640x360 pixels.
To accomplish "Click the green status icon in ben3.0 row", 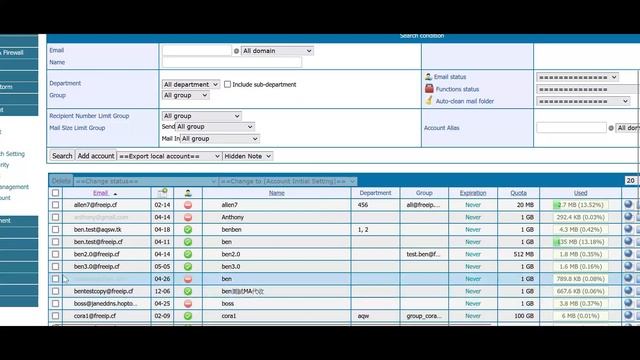I will 188,267.
